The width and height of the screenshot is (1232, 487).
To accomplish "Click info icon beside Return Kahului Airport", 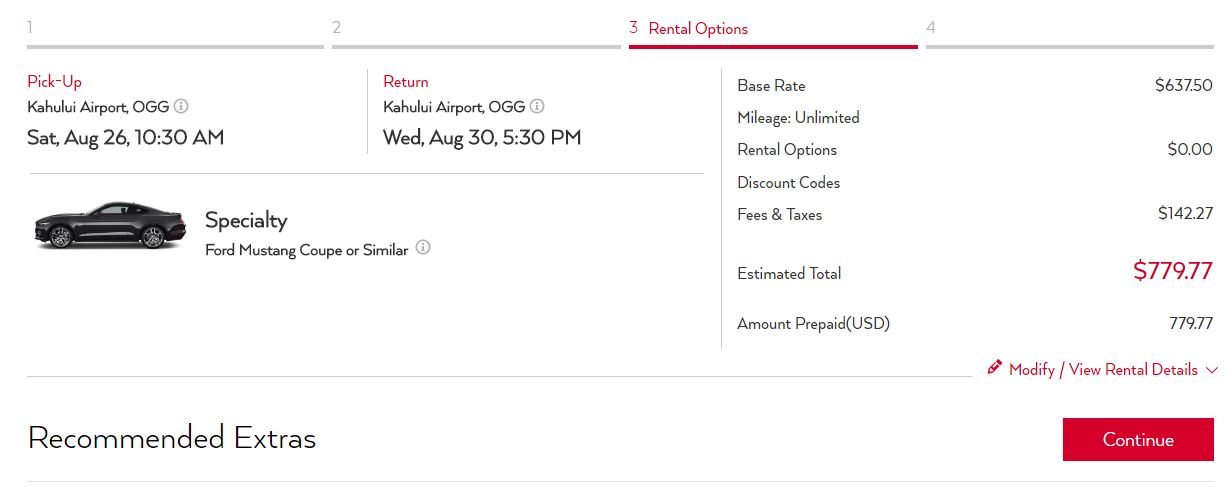I will 537,106.
